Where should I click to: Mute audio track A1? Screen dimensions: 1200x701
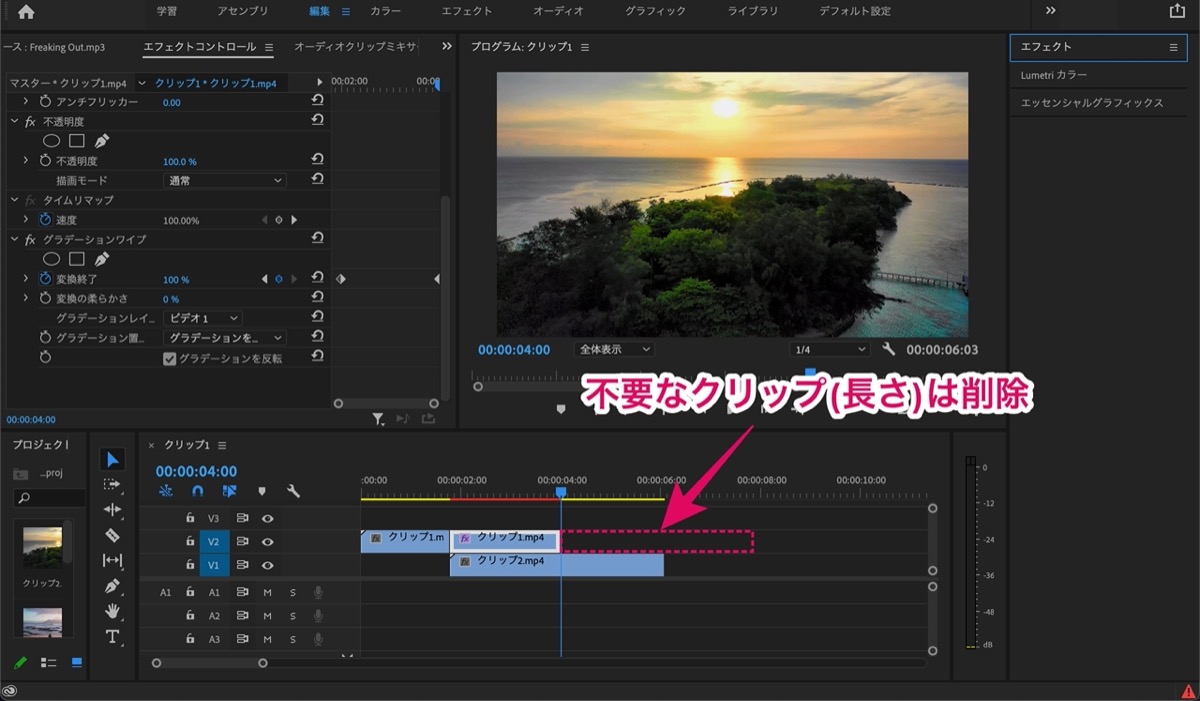267,592
